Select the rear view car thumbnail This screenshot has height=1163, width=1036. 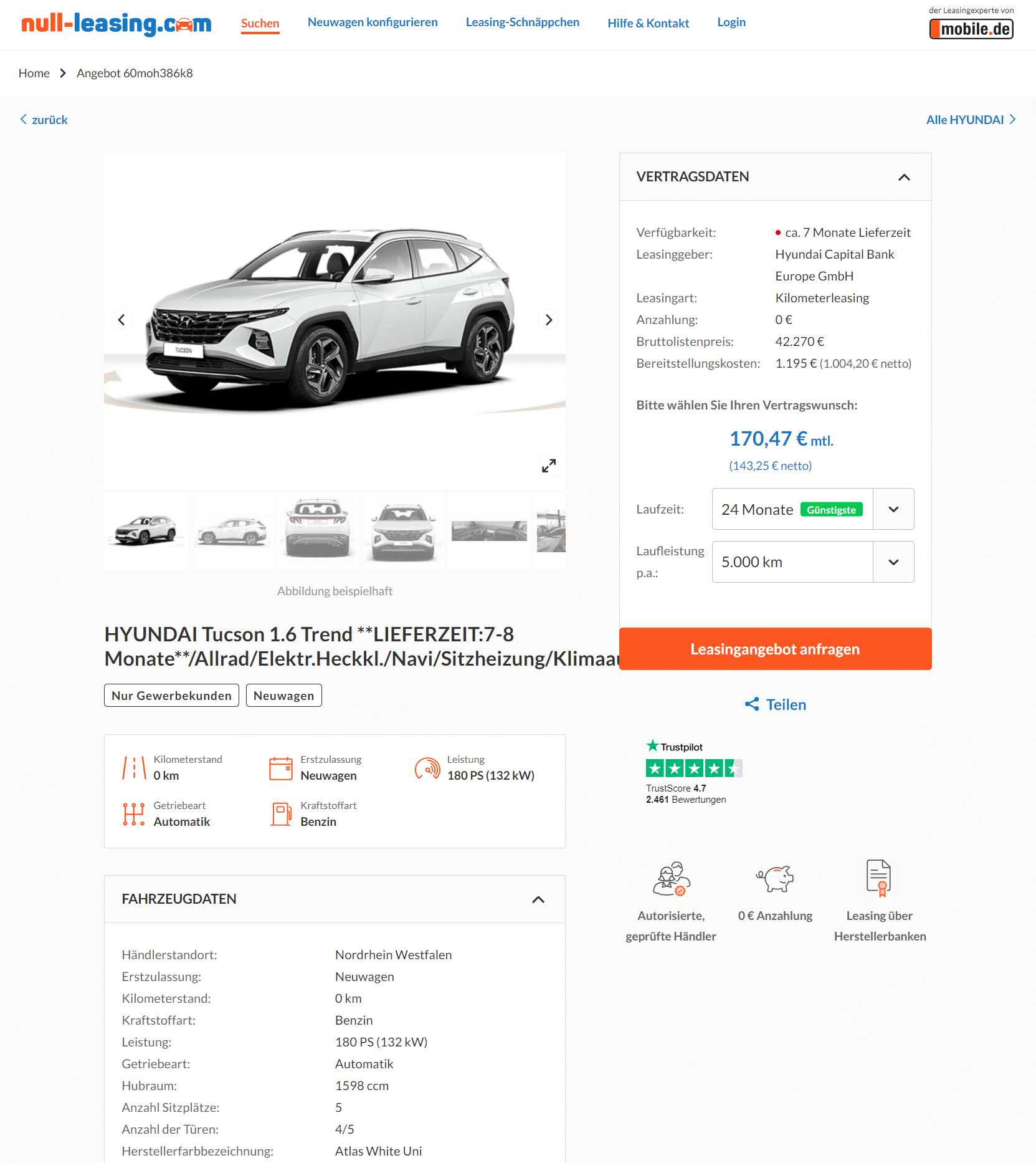click(318, 530)
